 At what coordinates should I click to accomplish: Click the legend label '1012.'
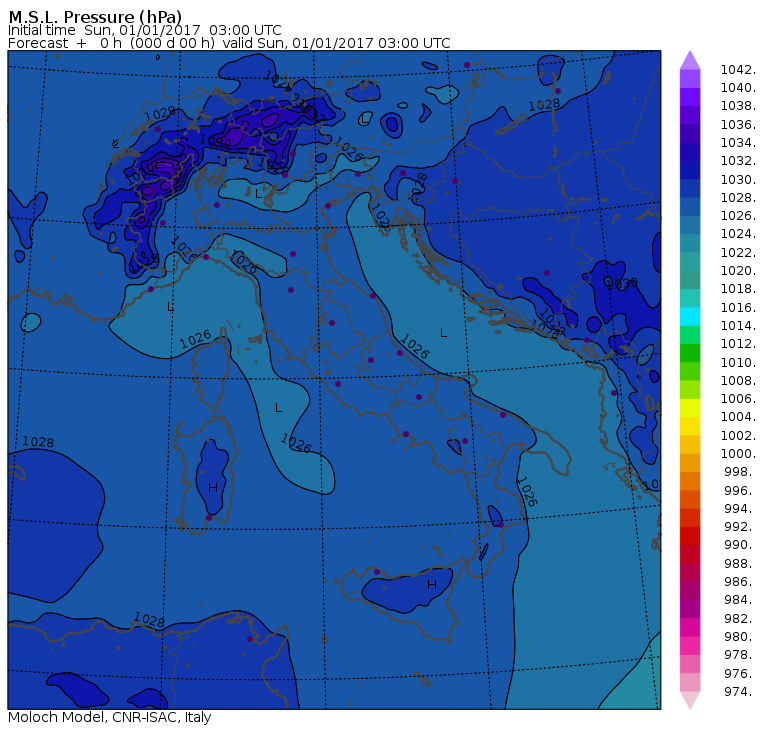(738, 343)
